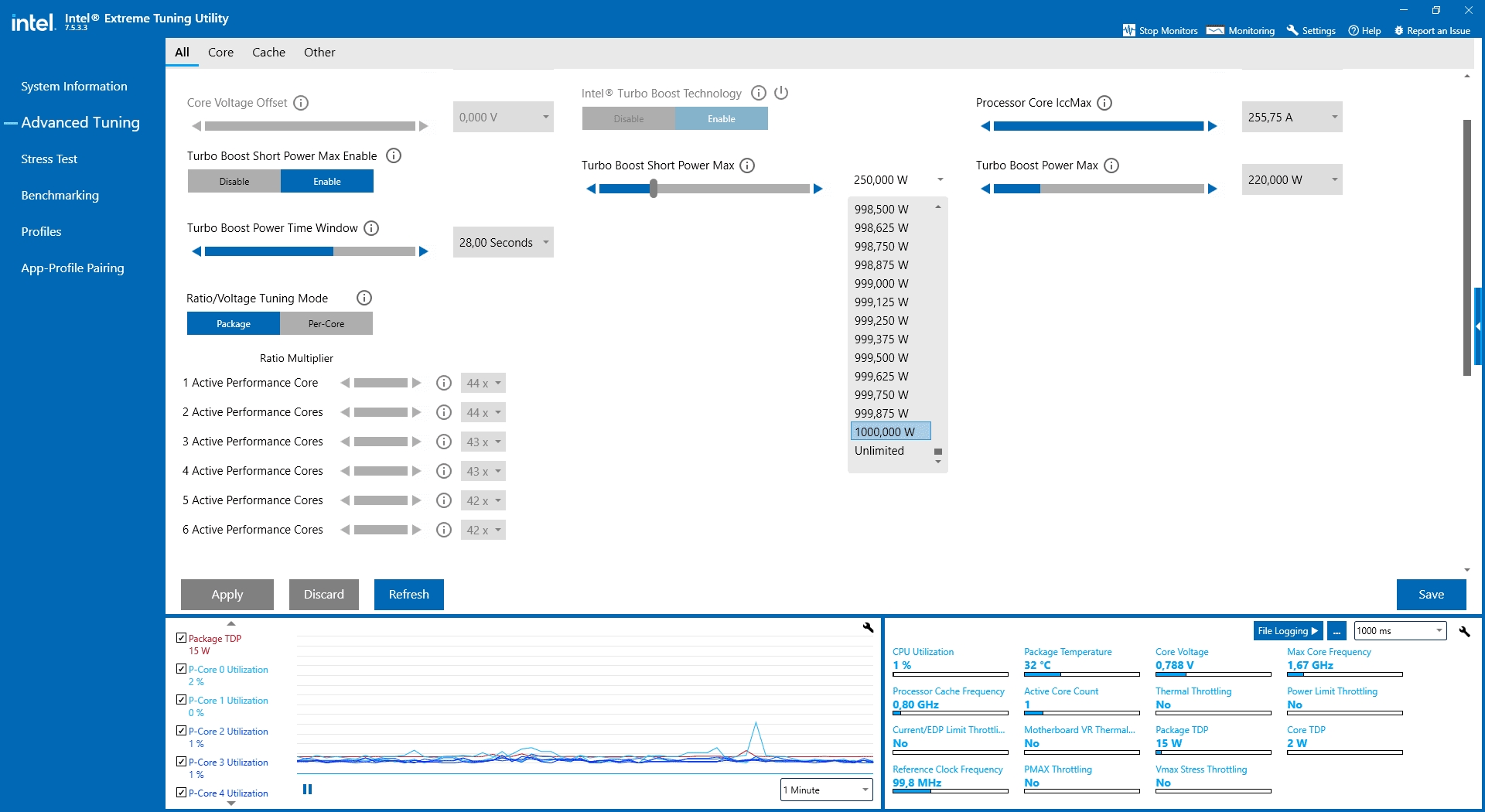This screenshot has width=1485, height=812.
Task: Click Turbo Boost Power Time Window slider track
Action: click(310, 251)
